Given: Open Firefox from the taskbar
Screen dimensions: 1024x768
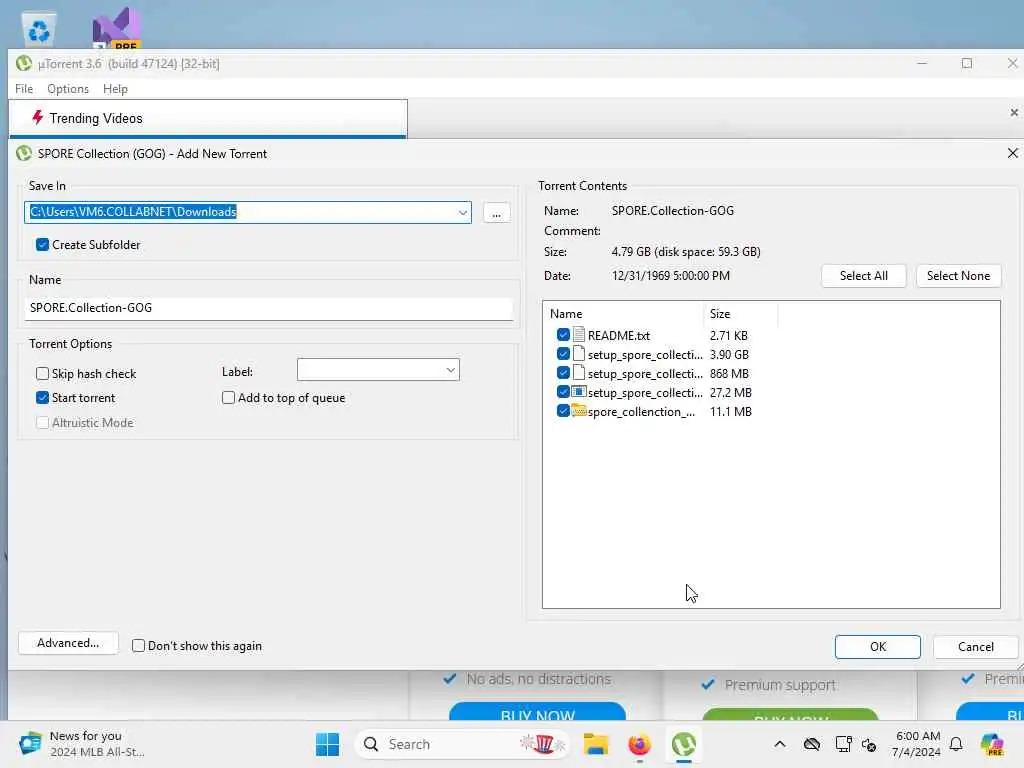Looking at the screenshot, I should [x=639, y=744].
